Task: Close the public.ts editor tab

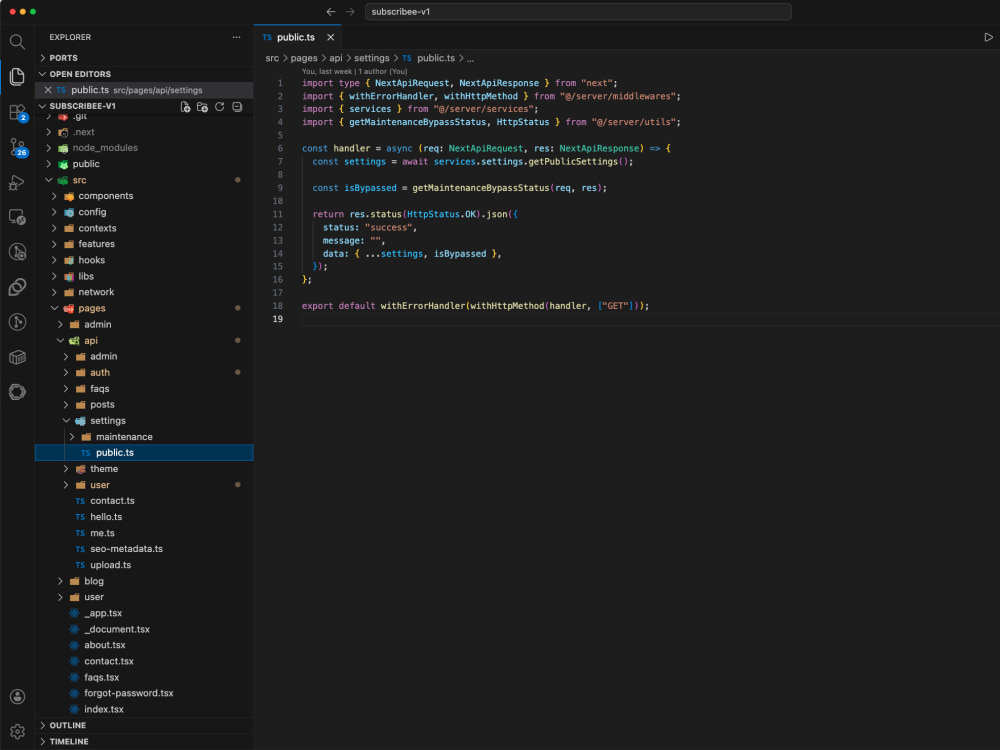Action: coord(330,38)
